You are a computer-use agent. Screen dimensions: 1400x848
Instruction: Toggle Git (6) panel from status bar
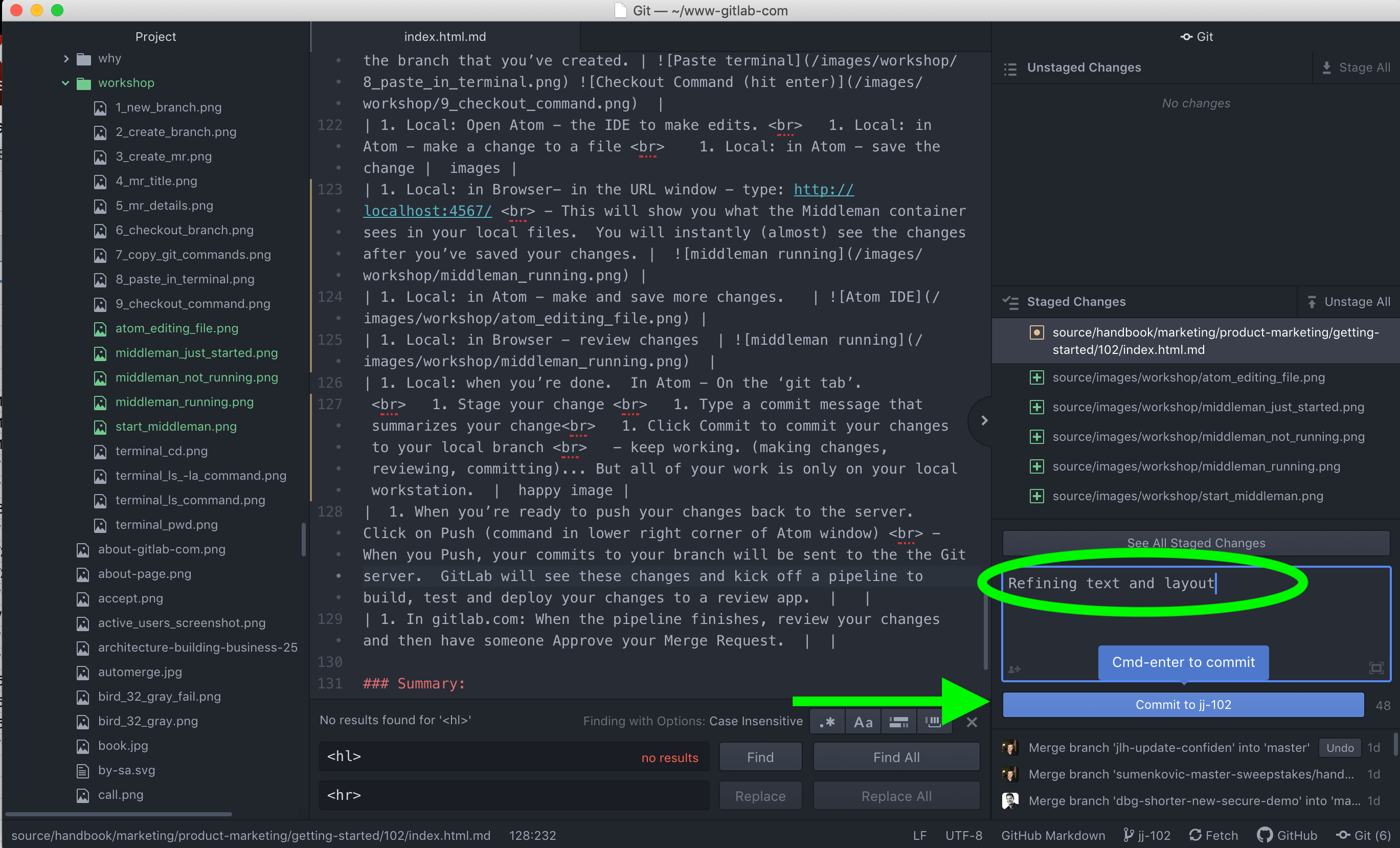point(1363,835)
